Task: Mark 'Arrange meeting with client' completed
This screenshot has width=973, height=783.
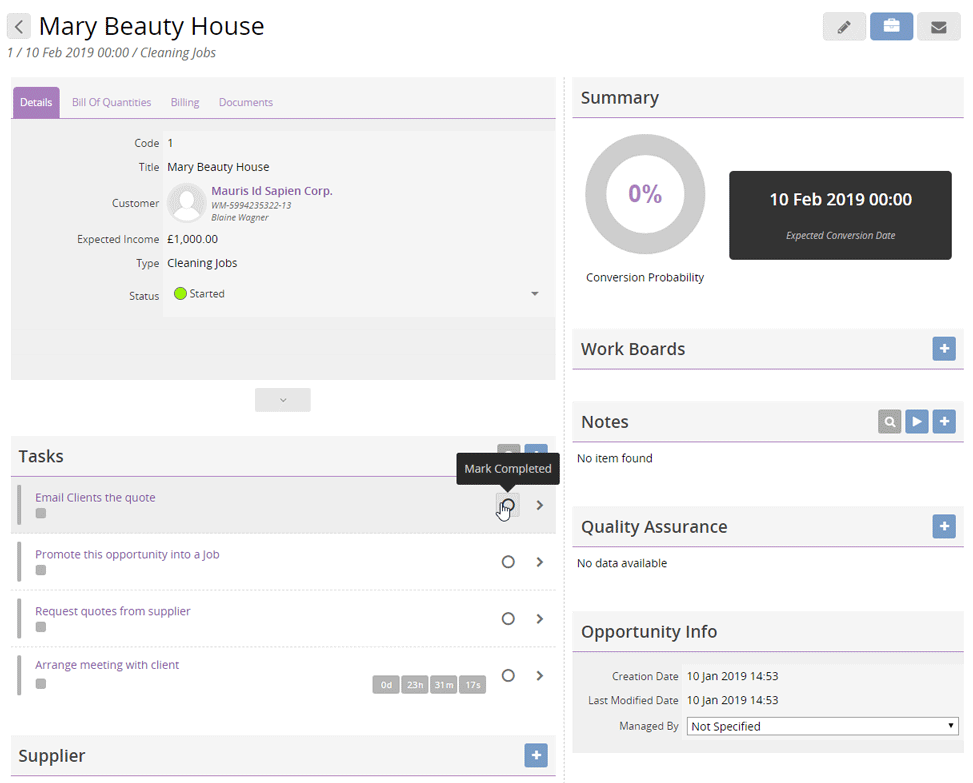Action: 508,676
